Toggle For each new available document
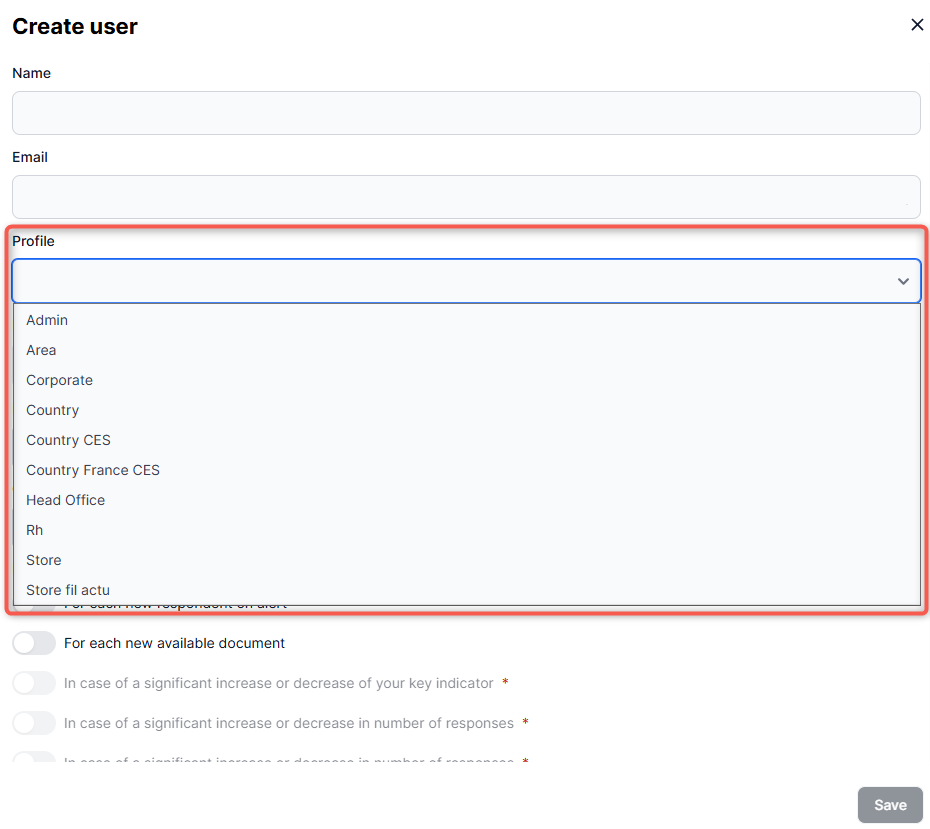This screenshot has height=829, width=930. coord(34,643)
